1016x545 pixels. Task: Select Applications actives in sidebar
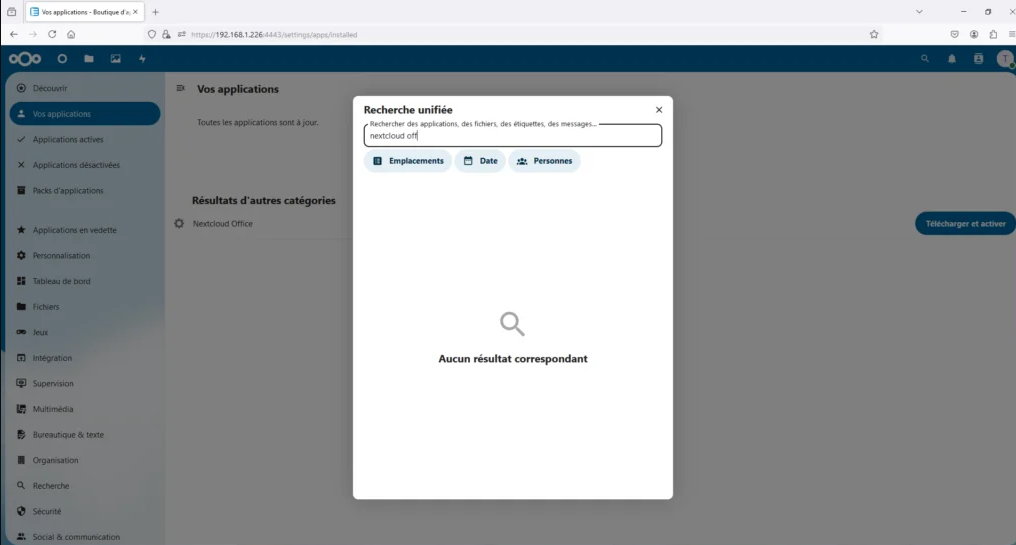pyautogui.click(x=68, y=140)
